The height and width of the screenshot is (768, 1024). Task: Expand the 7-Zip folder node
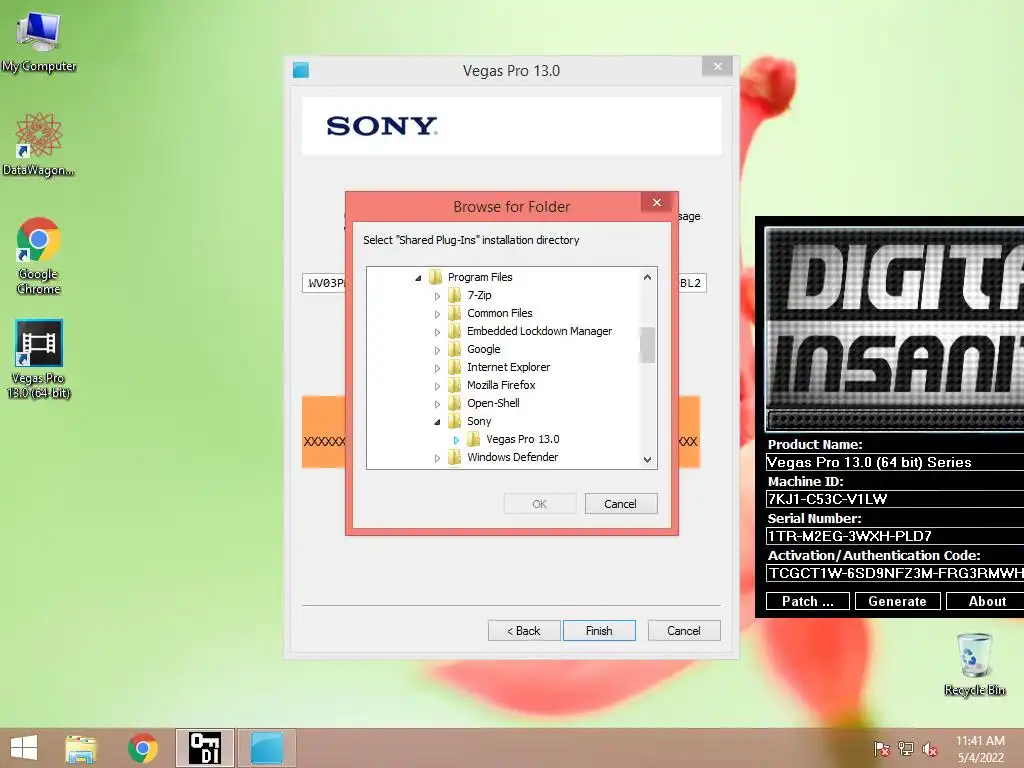(x=437, y=296)
